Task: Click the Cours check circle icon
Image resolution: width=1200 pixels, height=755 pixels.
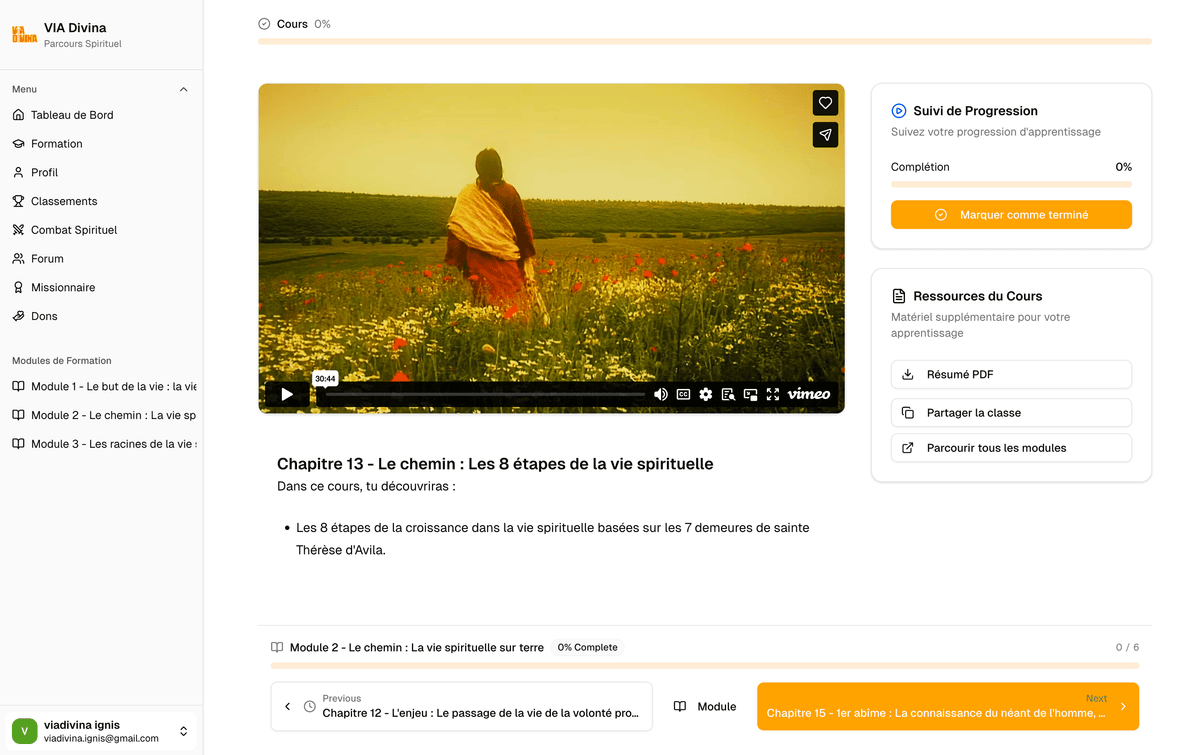Action: [x=264, y=24]
